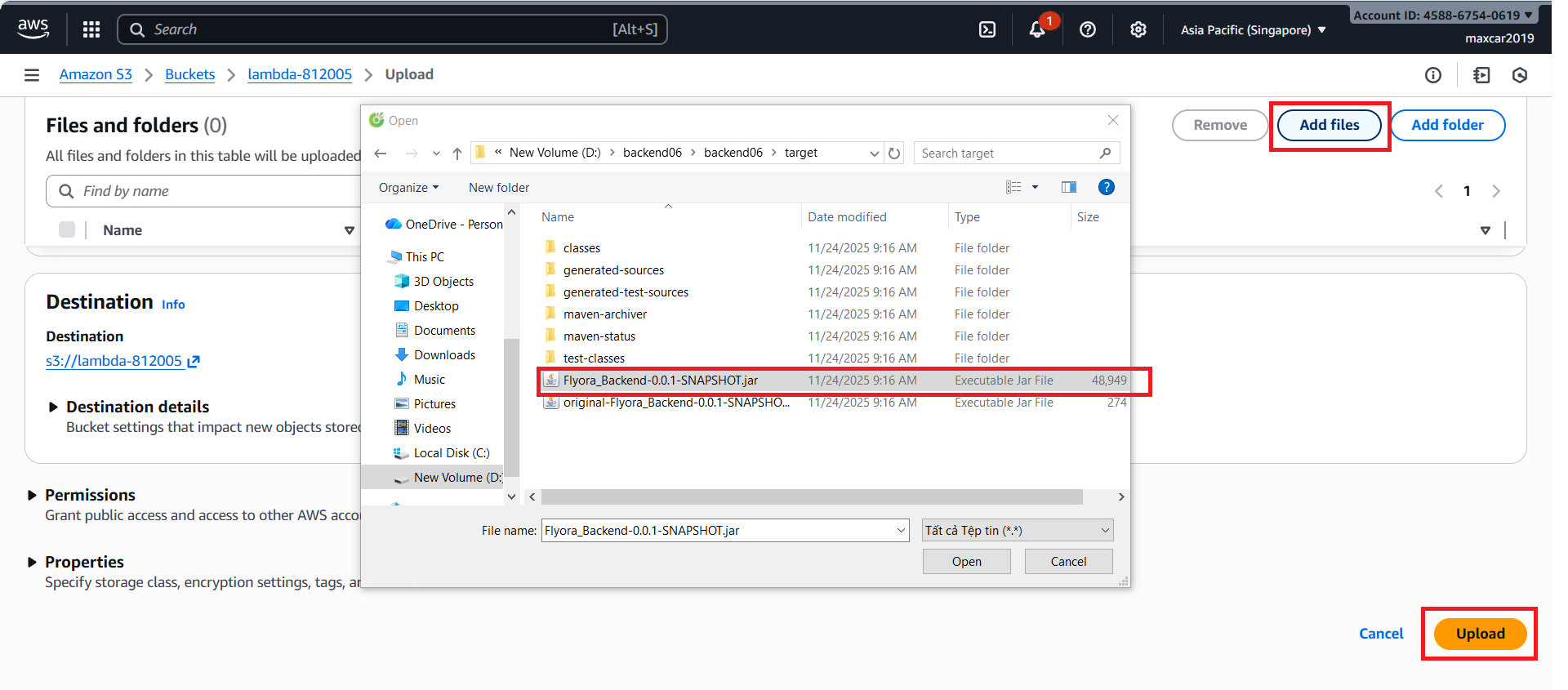Tick the select-all checkbox beside Name
Screen dimensions: 1568x690
(x=67, y=230)
